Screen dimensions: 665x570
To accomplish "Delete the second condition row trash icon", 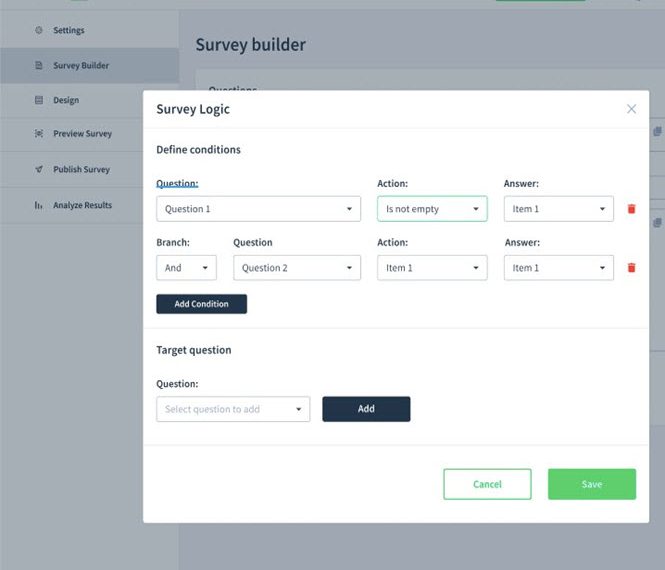I will pyautogui.click(x=631, y=268).
